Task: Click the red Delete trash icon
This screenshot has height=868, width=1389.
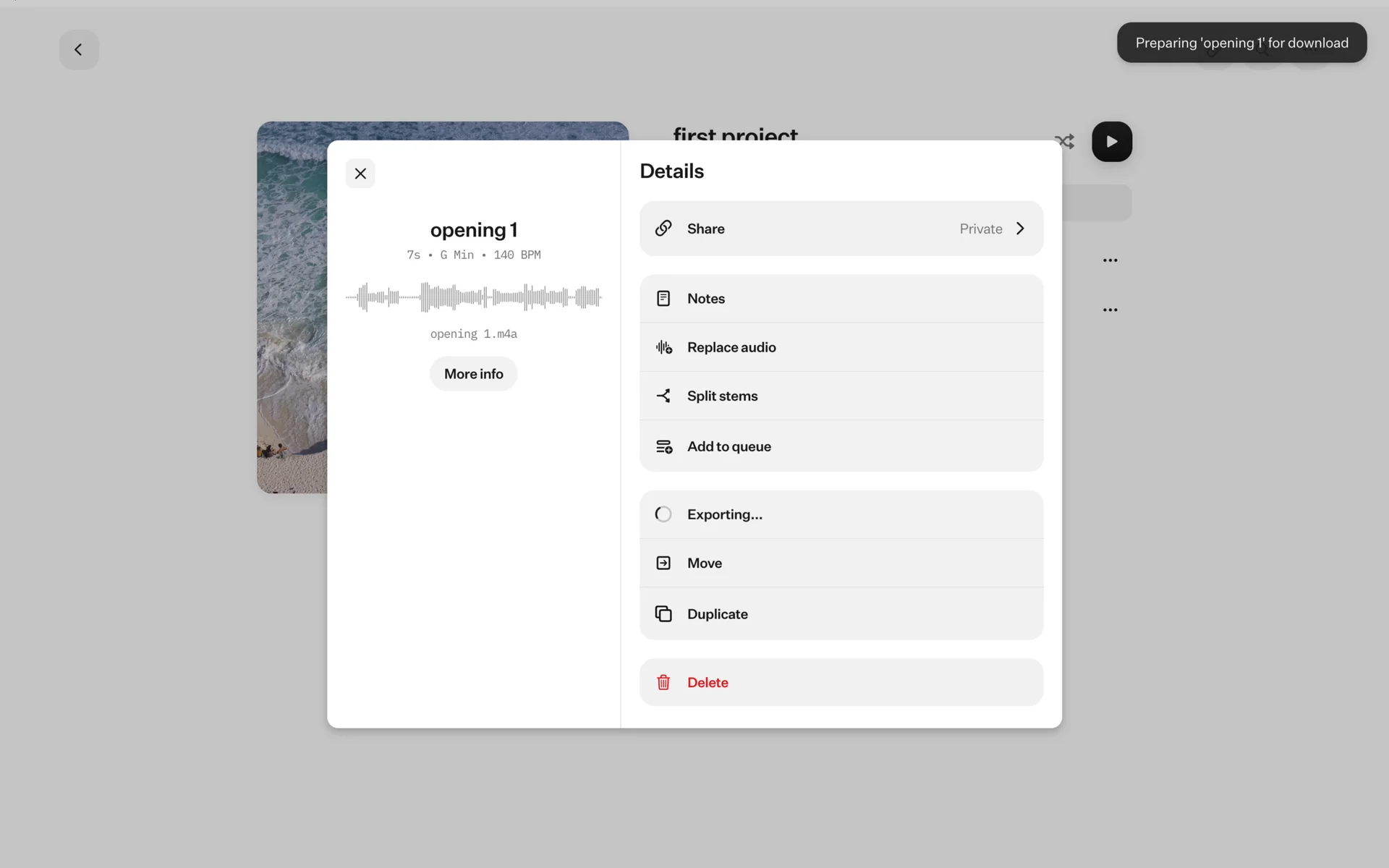Action: click(x=663, y=682)
